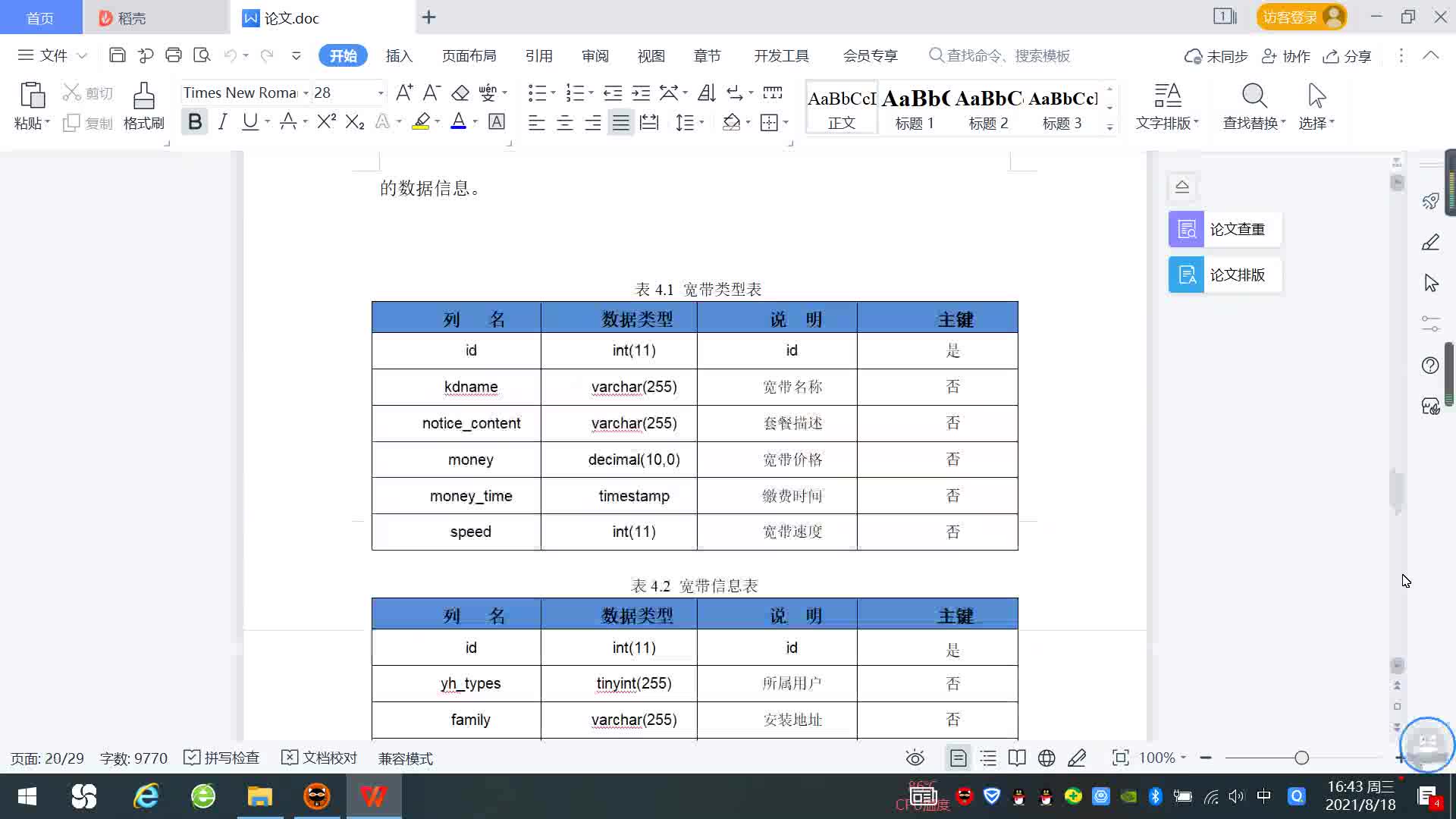Viewport: 1456px width, 819px height.
Task: Open the font name dropdown
Action: click(x=306, y=93)
